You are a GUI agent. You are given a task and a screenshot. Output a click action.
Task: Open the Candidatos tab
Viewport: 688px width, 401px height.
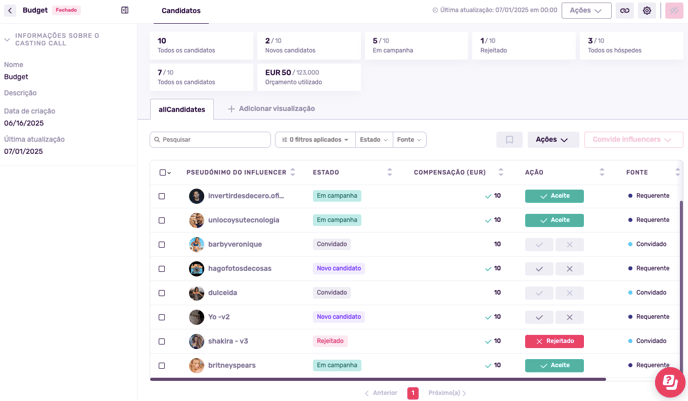181,11
